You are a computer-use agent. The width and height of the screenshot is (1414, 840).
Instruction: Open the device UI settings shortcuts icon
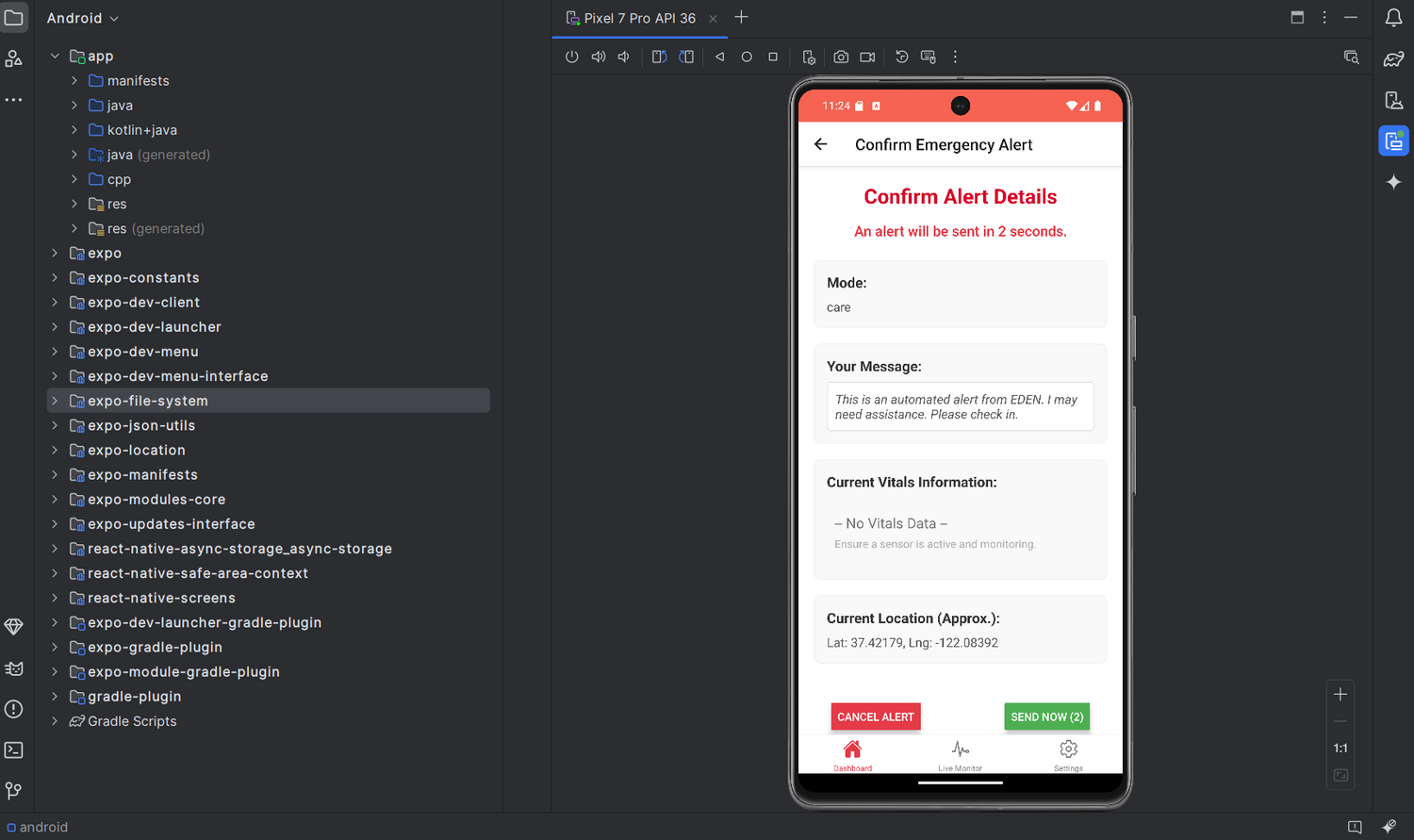pyautogui.click(x=809, y=57)
